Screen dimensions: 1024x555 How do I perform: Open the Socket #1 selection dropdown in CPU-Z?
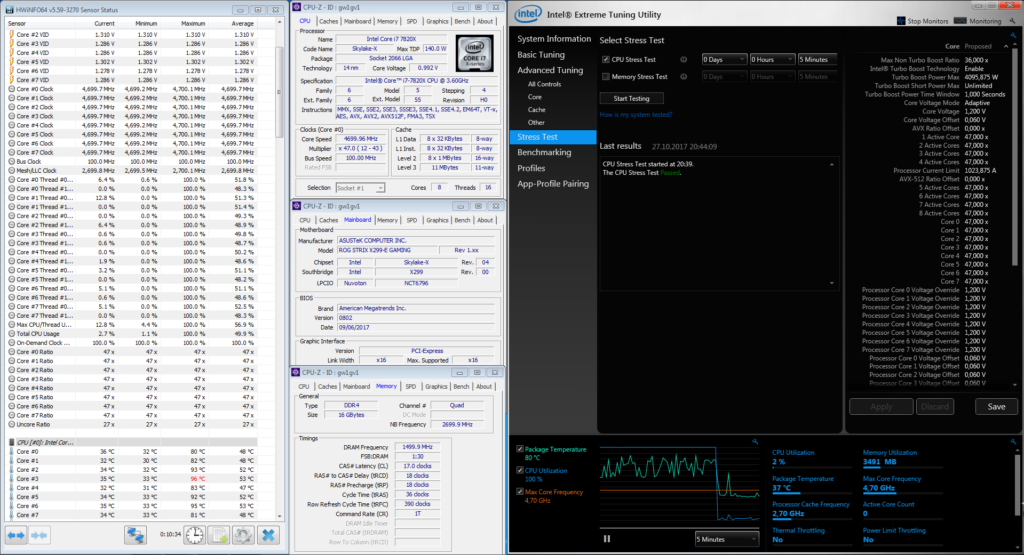(360, 188)
